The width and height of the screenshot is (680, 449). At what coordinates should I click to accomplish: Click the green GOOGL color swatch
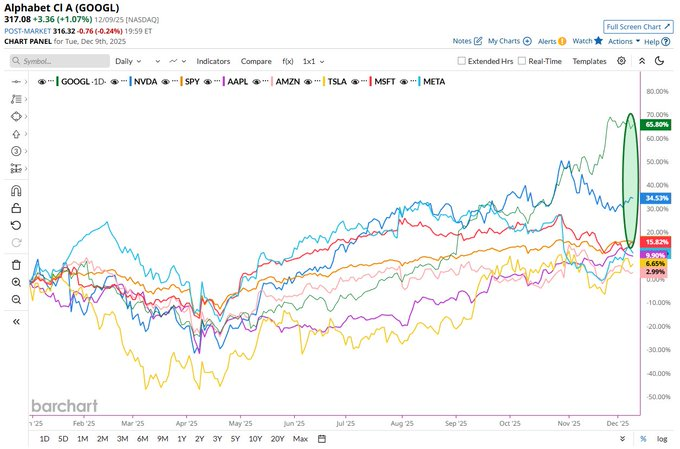[x=60, y=80]
